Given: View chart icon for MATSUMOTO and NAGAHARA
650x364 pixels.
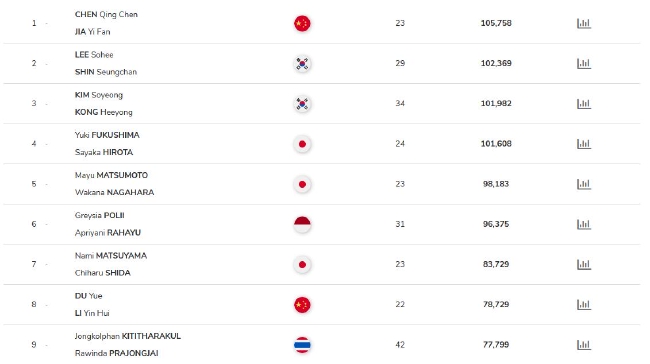Looking at the screenshot, I should (x=584, y=184).
